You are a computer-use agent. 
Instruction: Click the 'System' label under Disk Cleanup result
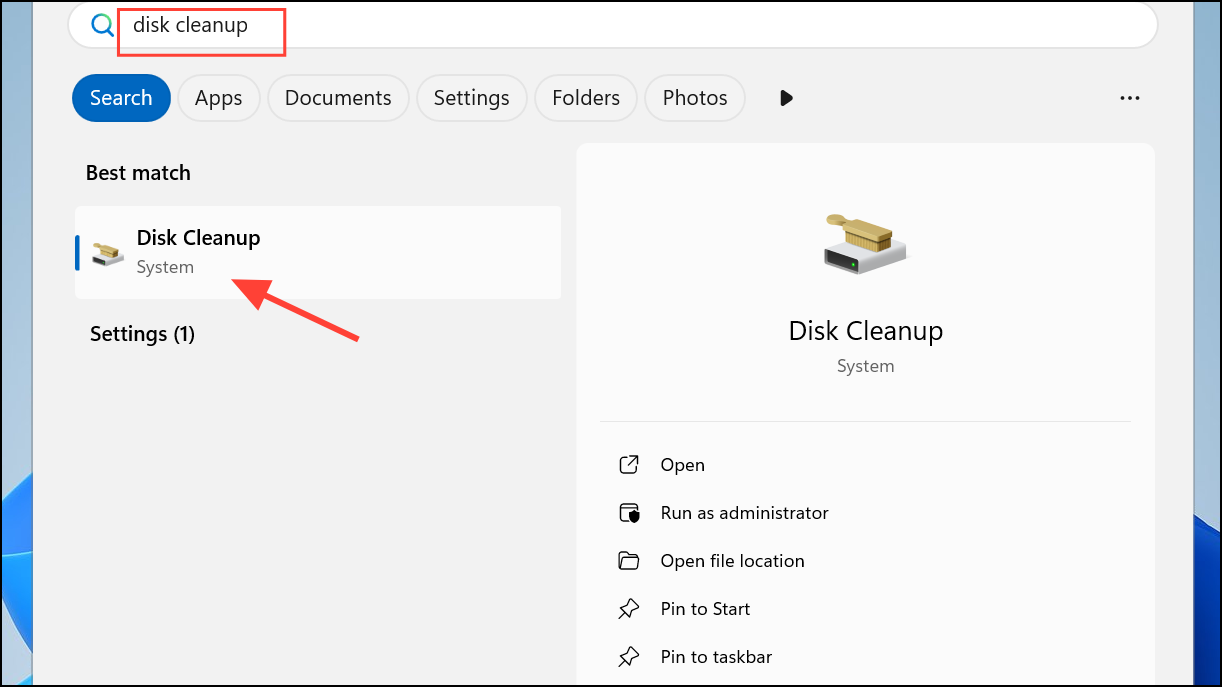coord(165,268)
